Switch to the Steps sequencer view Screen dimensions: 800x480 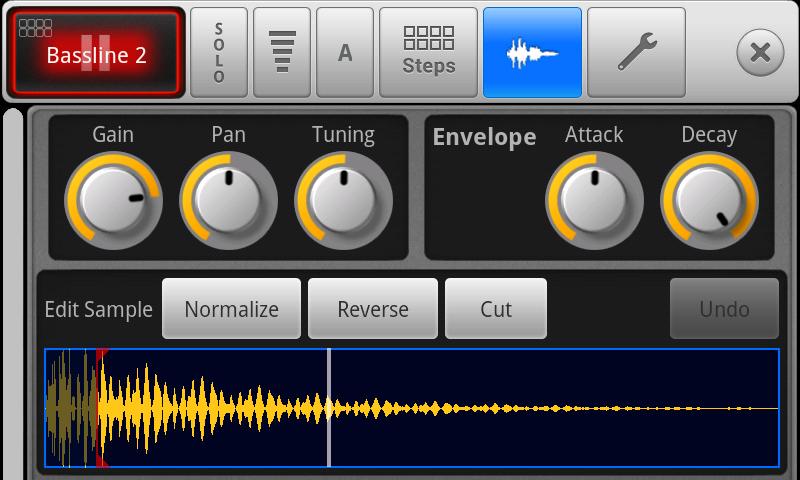pyautogui.click(x=429, y=53)
